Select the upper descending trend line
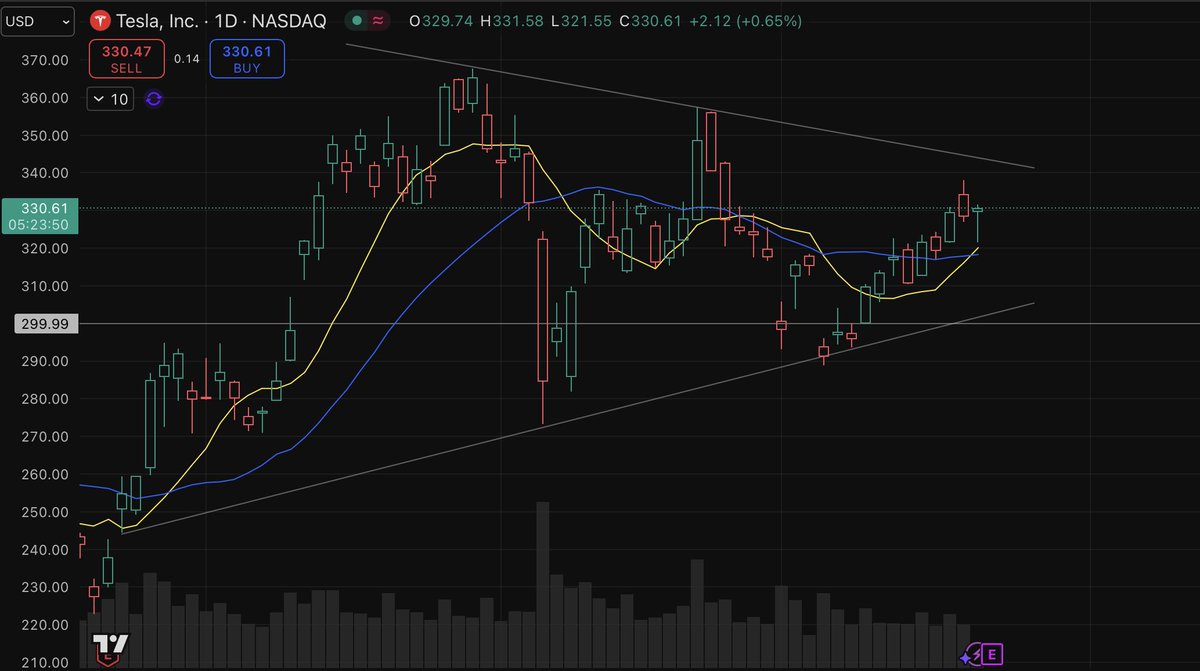1200x671 pixels. pos(690,106)
